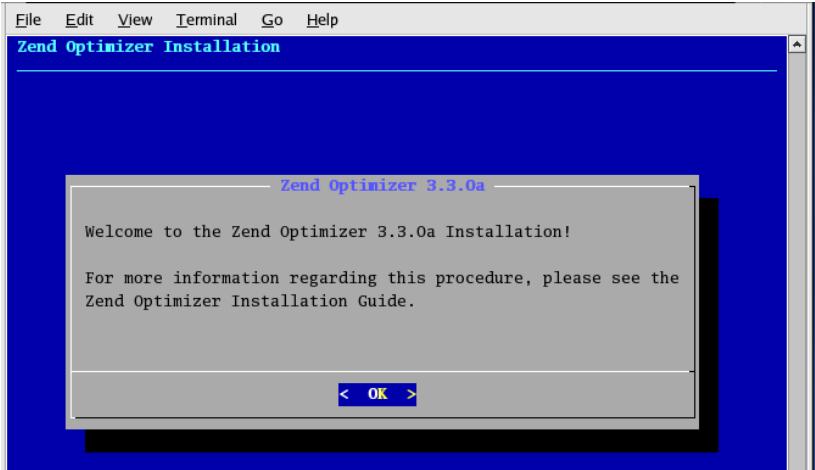The height and width of the screenshot is (470, 815).
Task: Click the 'Zend Optimizer Installation' header text
Action: pyautogui.click(x=149, y=47)
